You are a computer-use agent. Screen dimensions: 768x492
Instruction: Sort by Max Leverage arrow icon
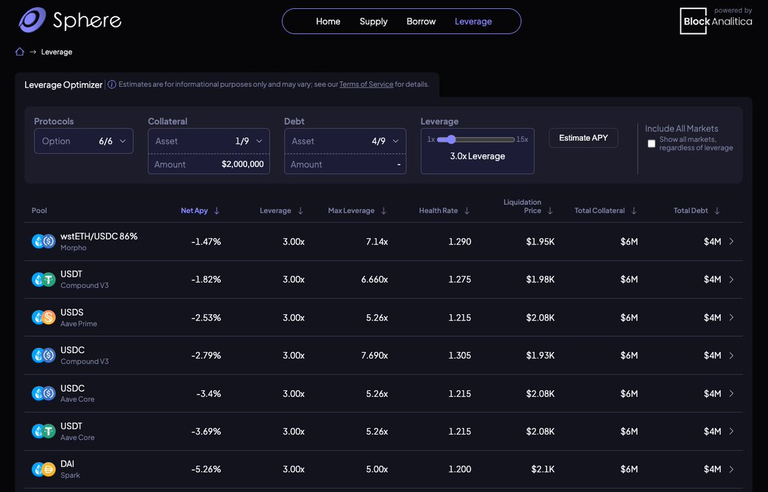(384, 211)
